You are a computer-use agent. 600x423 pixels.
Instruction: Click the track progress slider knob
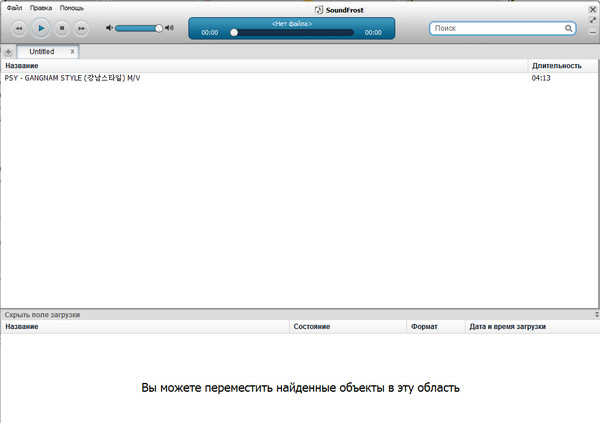pyautogui.click(x=234, y=33)
